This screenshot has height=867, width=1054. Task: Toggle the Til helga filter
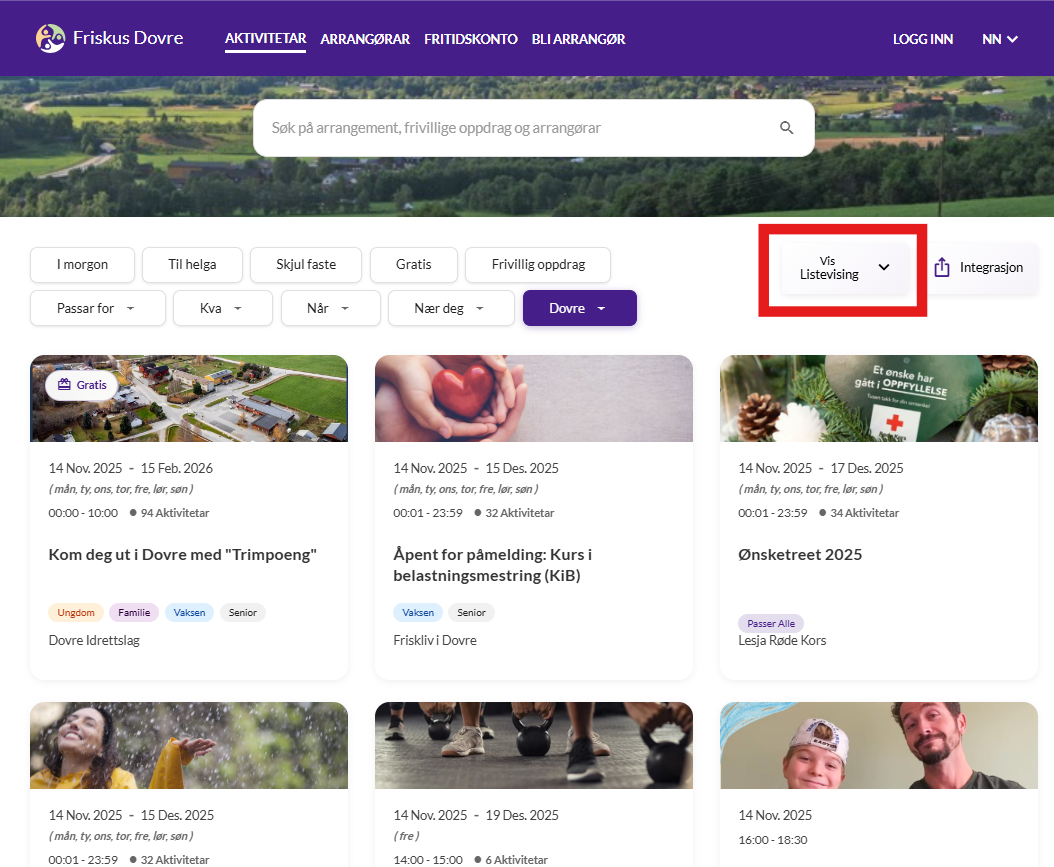tap(192, 265)
